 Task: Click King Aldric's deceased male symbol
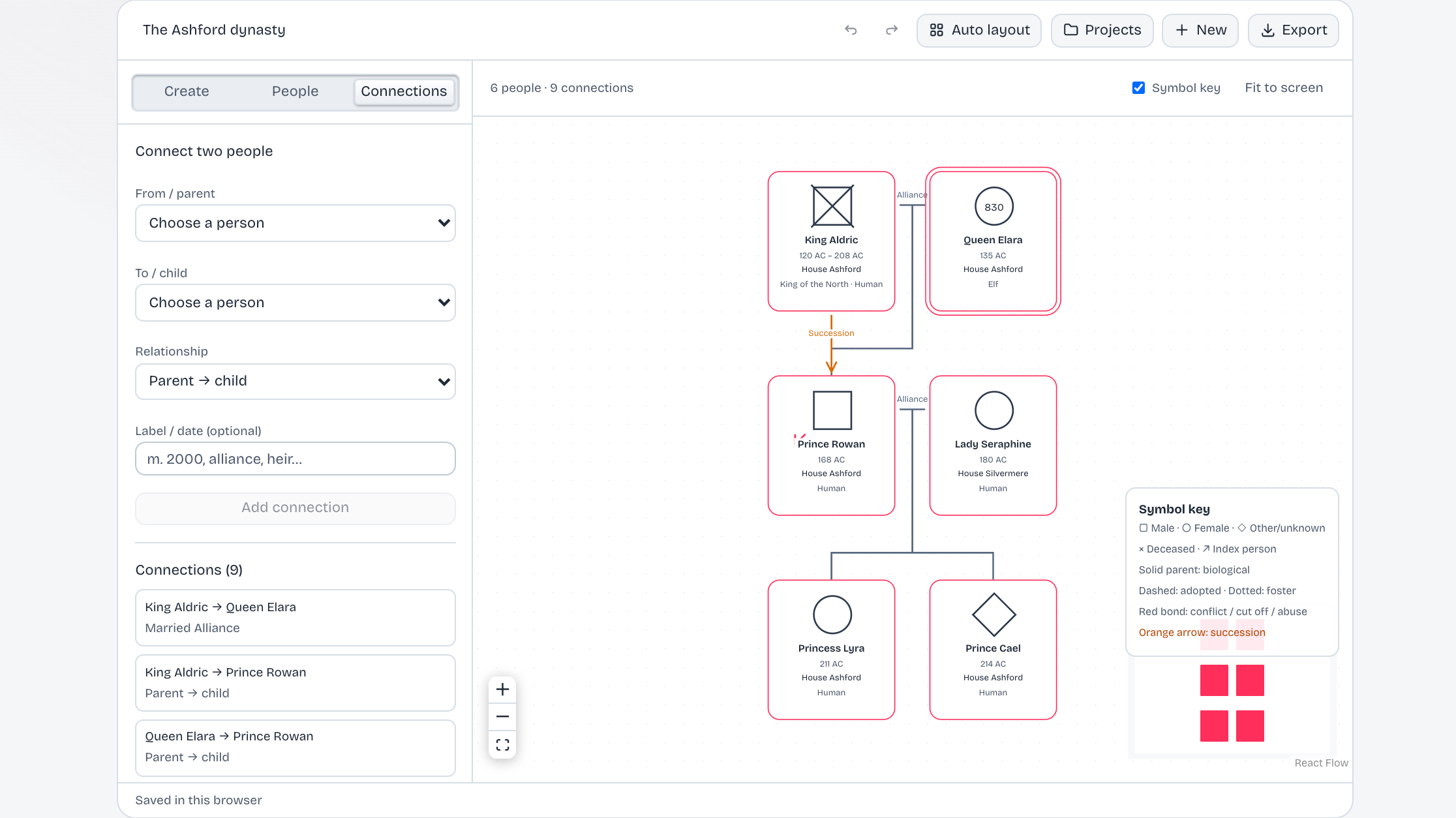(832, 206)
